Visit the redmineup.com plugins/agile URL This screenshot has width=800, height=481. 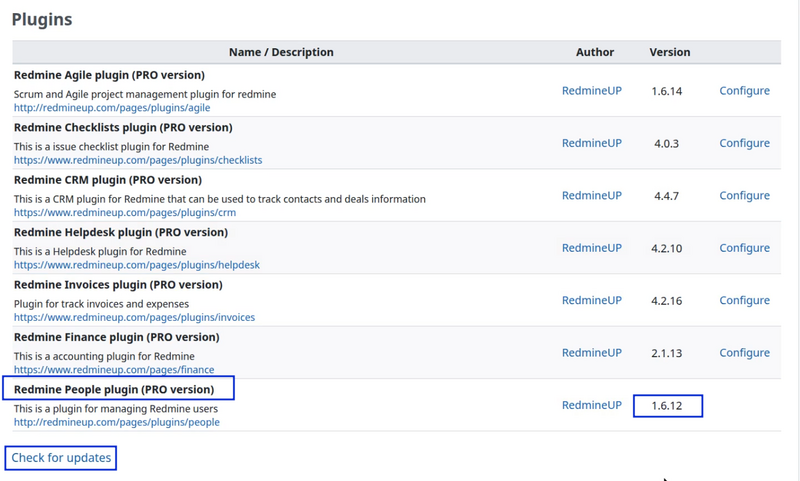click(x=112, y=108)
